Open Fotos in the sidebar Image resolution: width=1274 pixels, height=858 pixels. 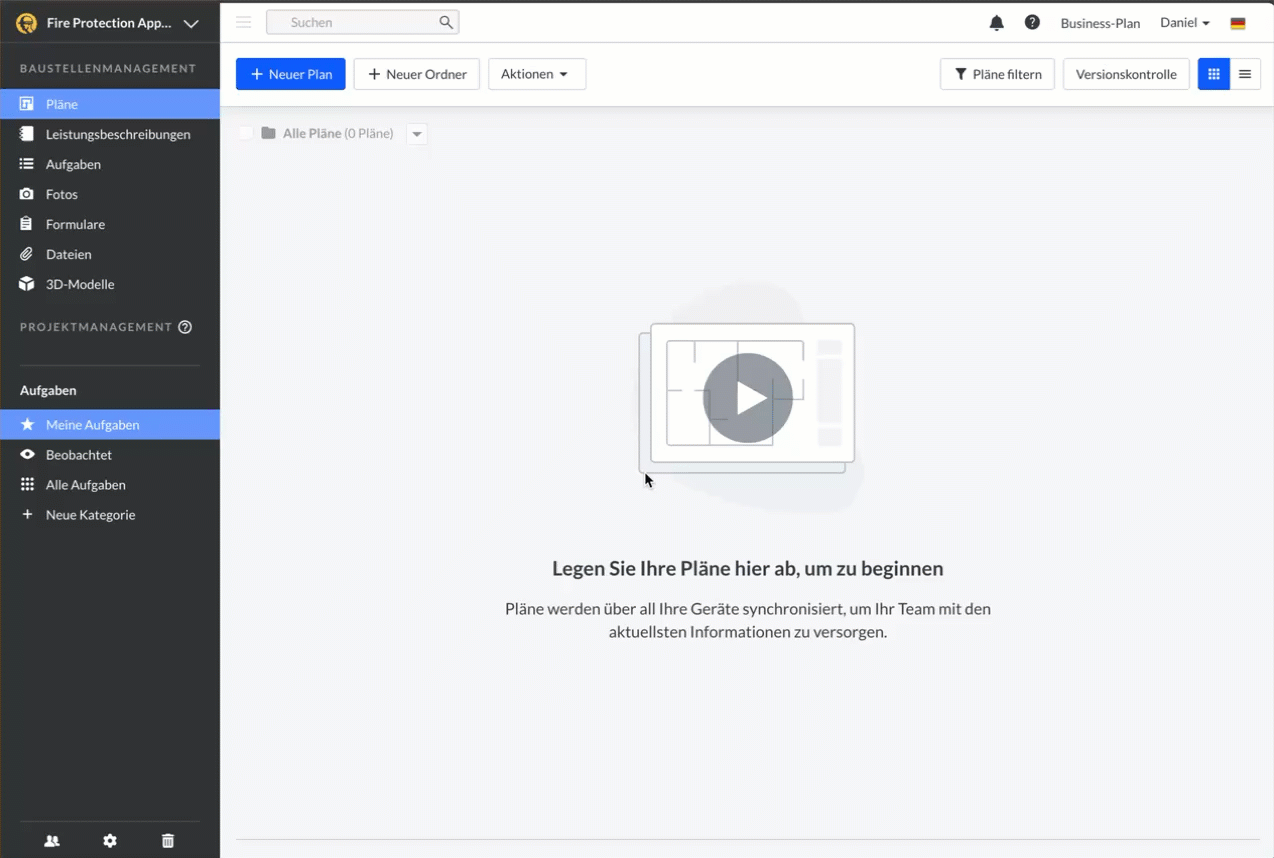pos(62,194)
